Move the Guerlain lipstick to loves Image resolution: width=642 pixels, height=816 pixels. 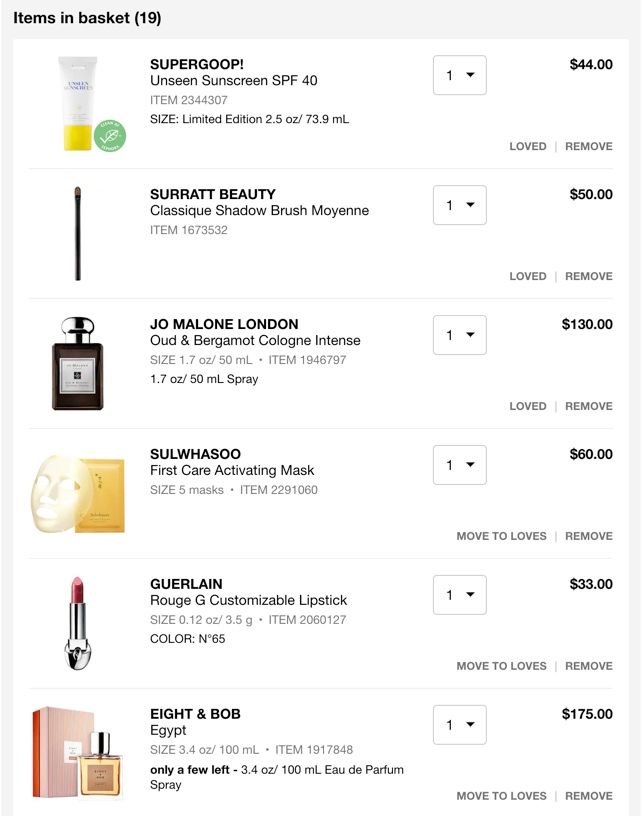point(501,666)
